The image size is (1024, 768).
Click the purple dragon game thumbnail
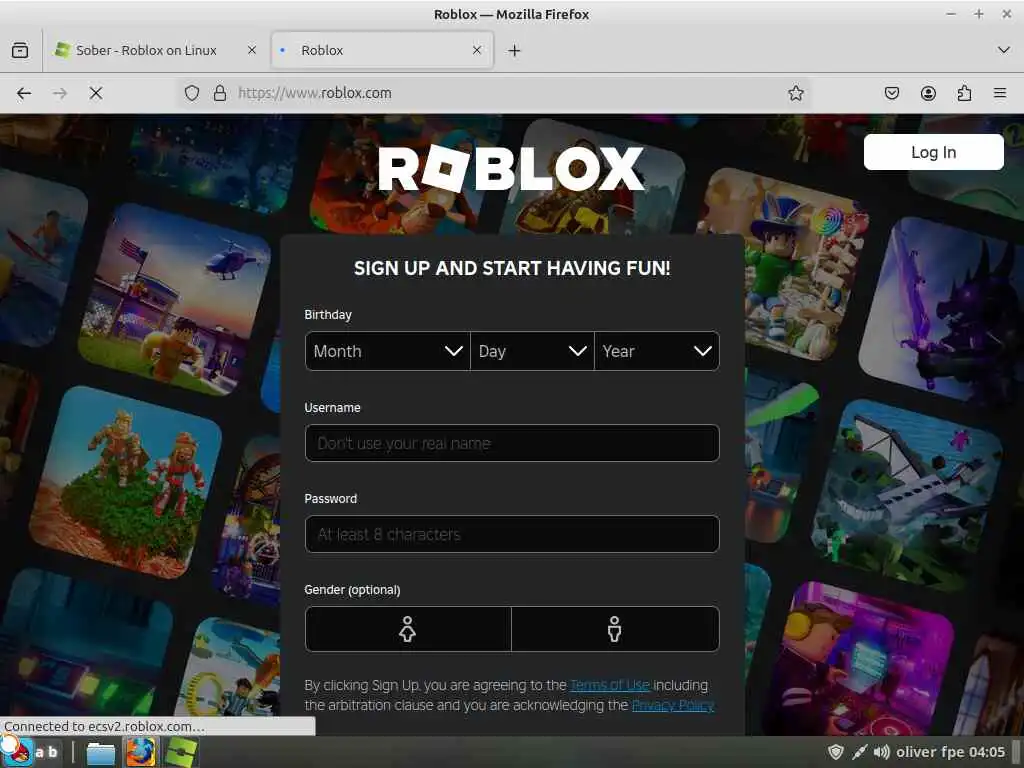coord(940,312)
